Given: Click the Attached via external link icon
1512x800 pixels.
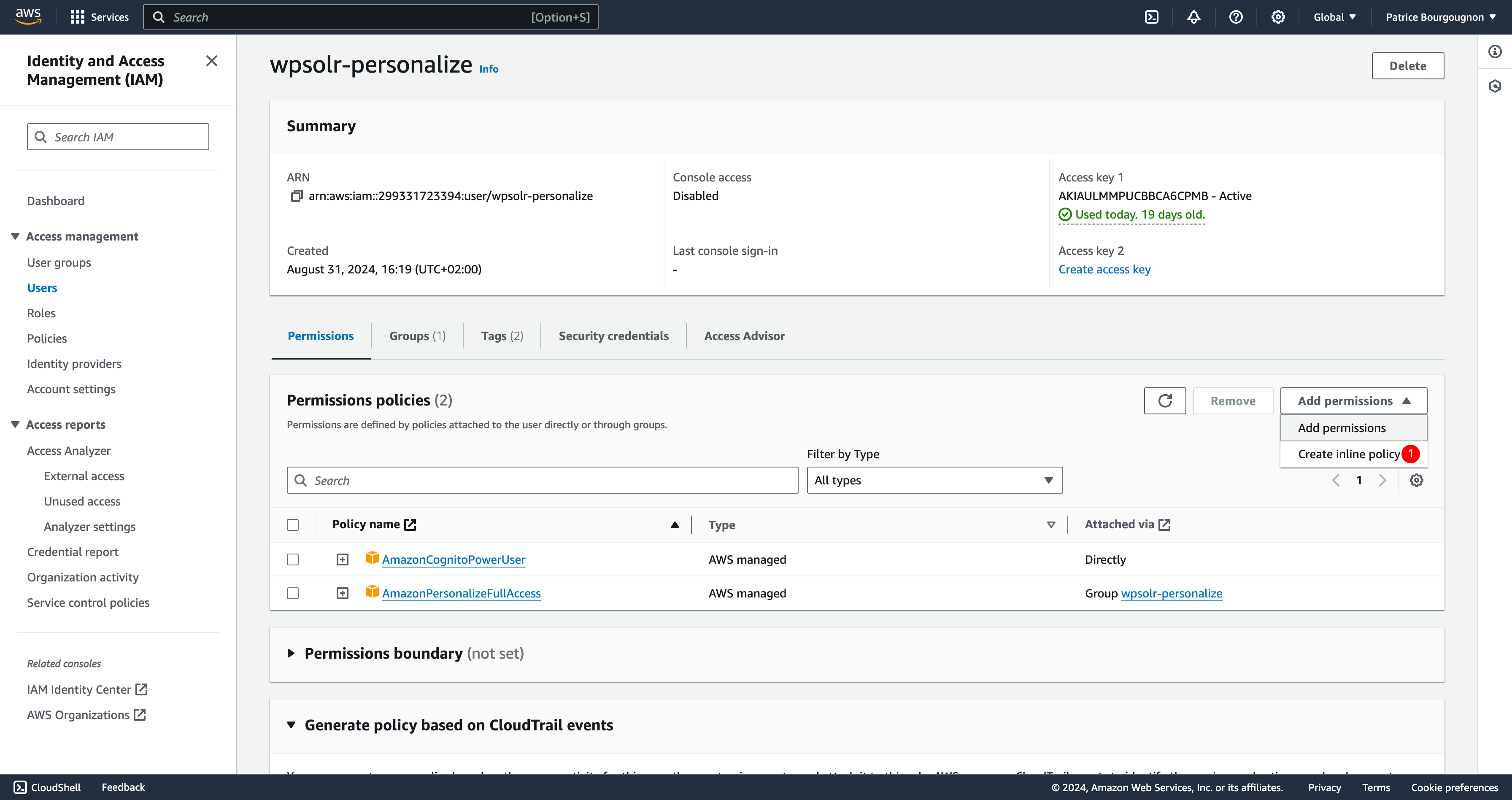Looking at the screenshot, I should pyautogui.click(x=1164, y=525).
